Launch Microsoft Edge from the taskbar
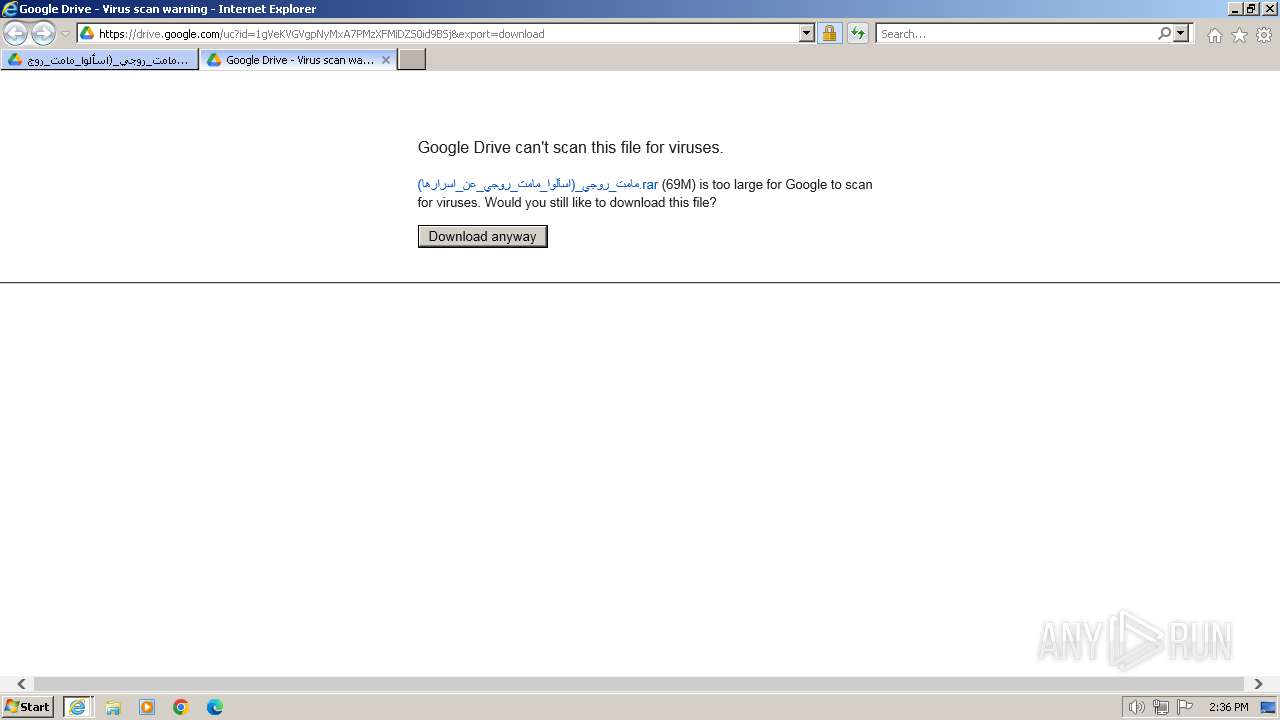 215,707
